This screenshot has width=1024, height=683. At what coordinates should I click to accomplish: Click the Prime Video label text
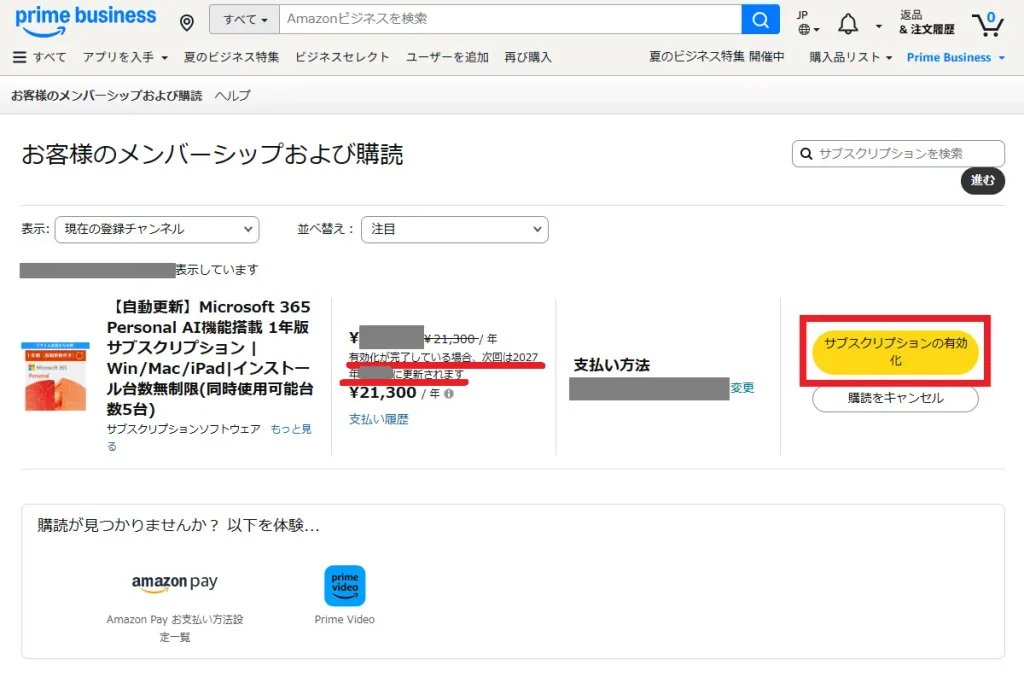(x=345, y=620)
